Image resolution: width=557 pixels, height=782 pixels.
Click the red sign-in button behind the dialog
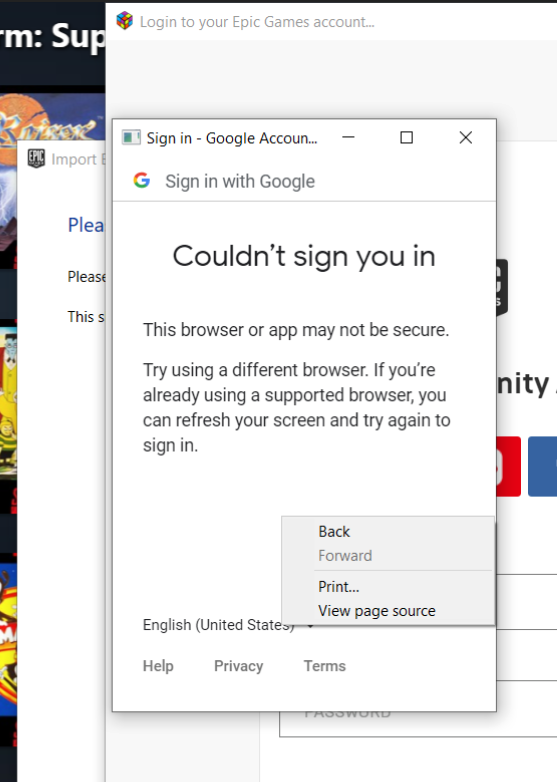click(509, 466)
